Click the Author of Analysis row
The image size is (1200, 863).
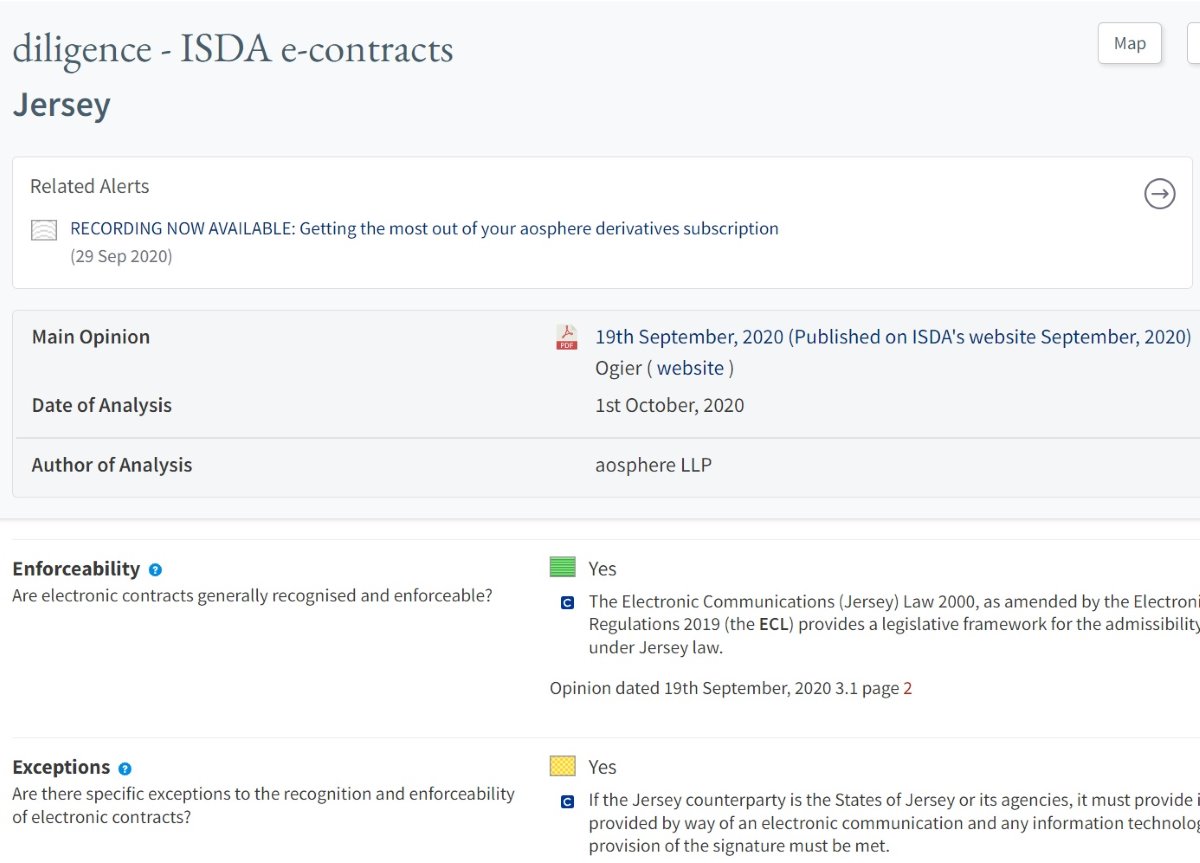coord(112,465)
